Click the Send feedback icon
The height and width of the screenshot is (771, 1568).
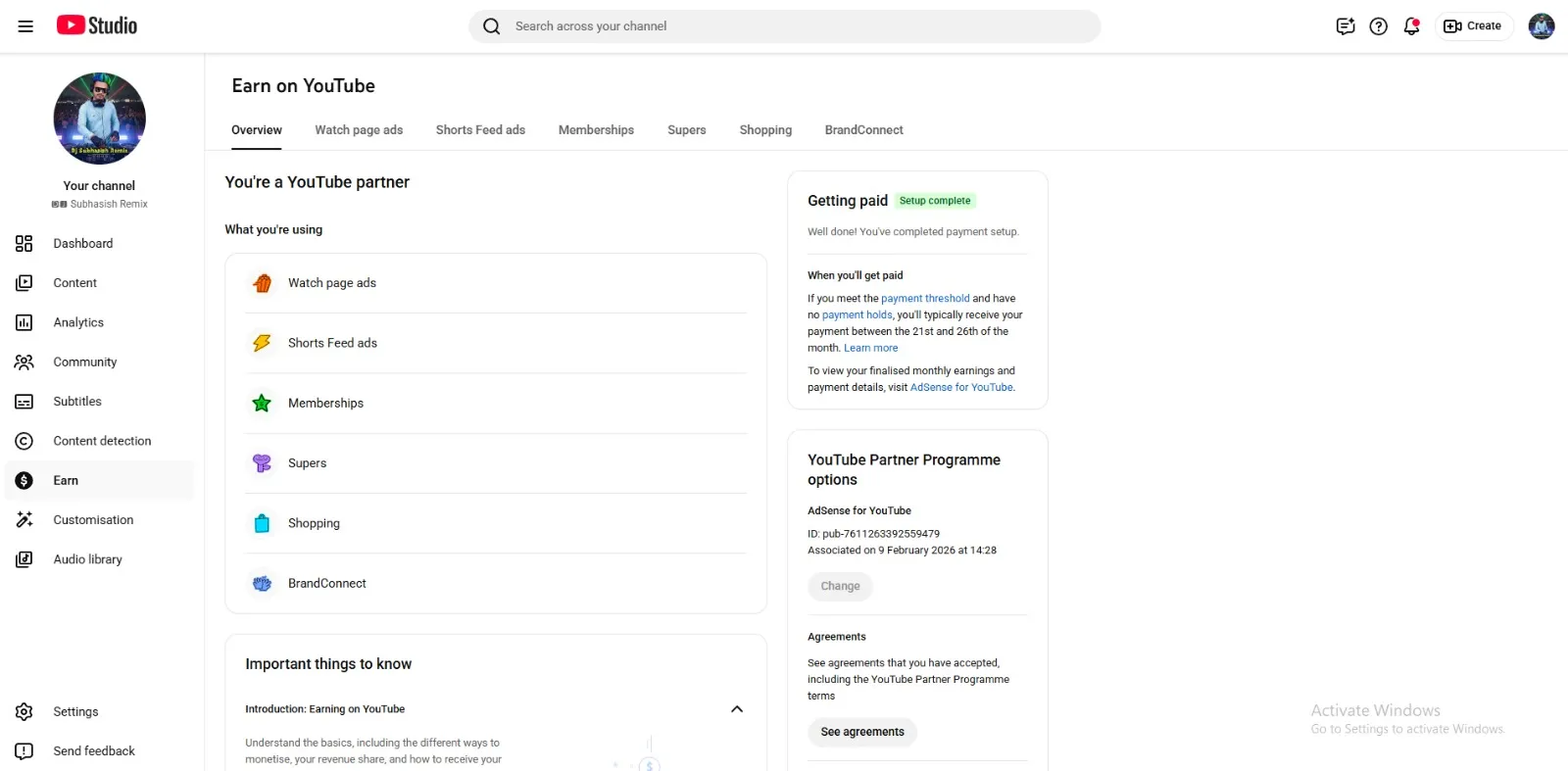(24, 751)
